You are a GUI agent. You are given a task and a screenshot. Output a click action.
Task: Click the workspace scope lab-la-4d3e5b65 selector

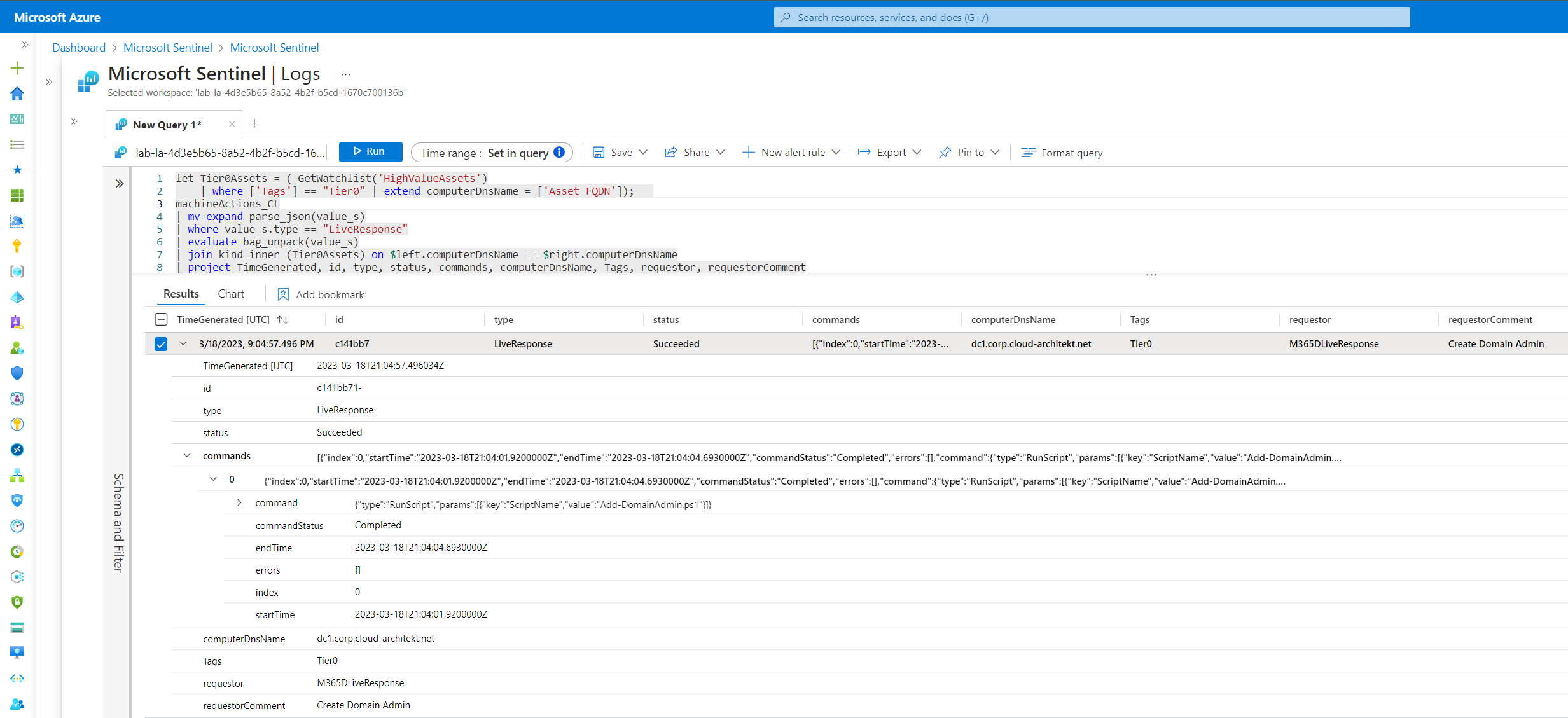pyautogui.click(x=219, y=153)
